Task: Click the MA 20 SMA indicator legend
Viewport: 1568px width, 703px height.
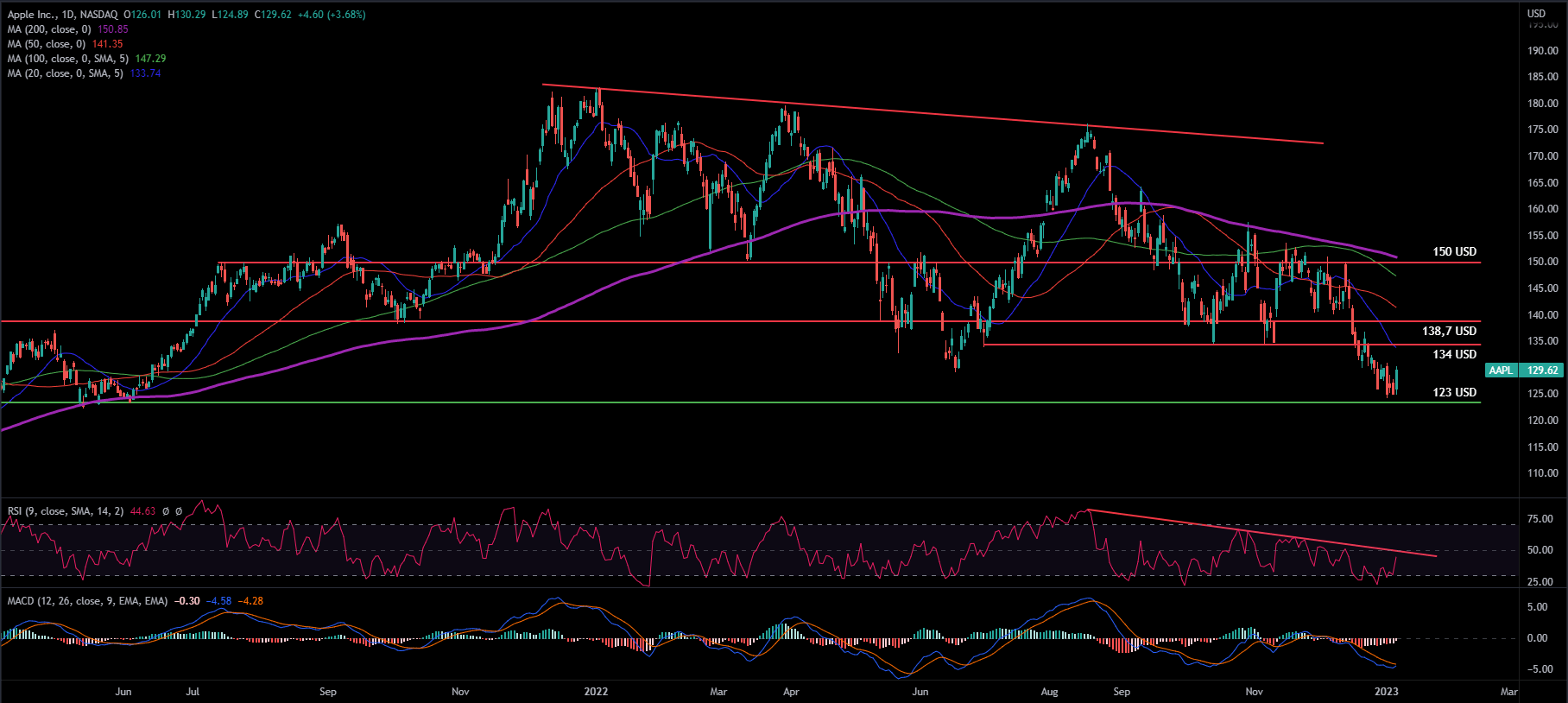Action: pos(66,73)
